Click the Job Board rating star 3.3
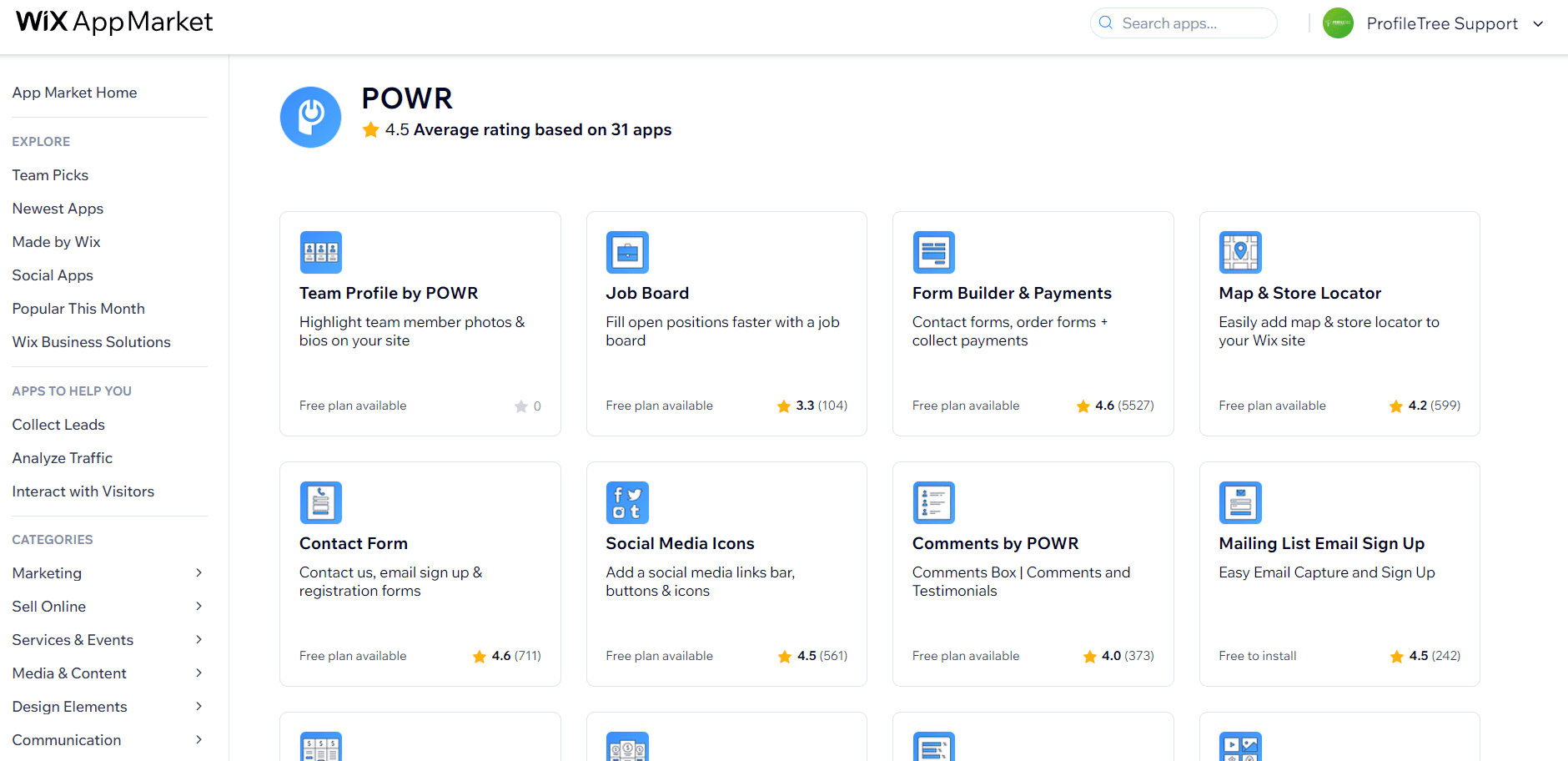1568x761 pixels. pos(784,406)
